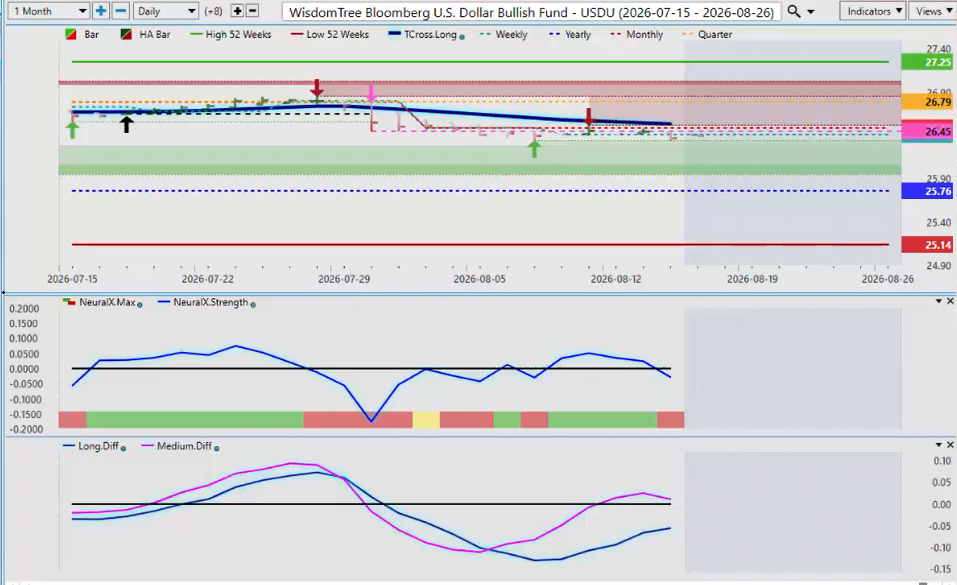Click the pink 26.45 price label
The height and width of the screenshot is (585, 957).
click(926, 131)
